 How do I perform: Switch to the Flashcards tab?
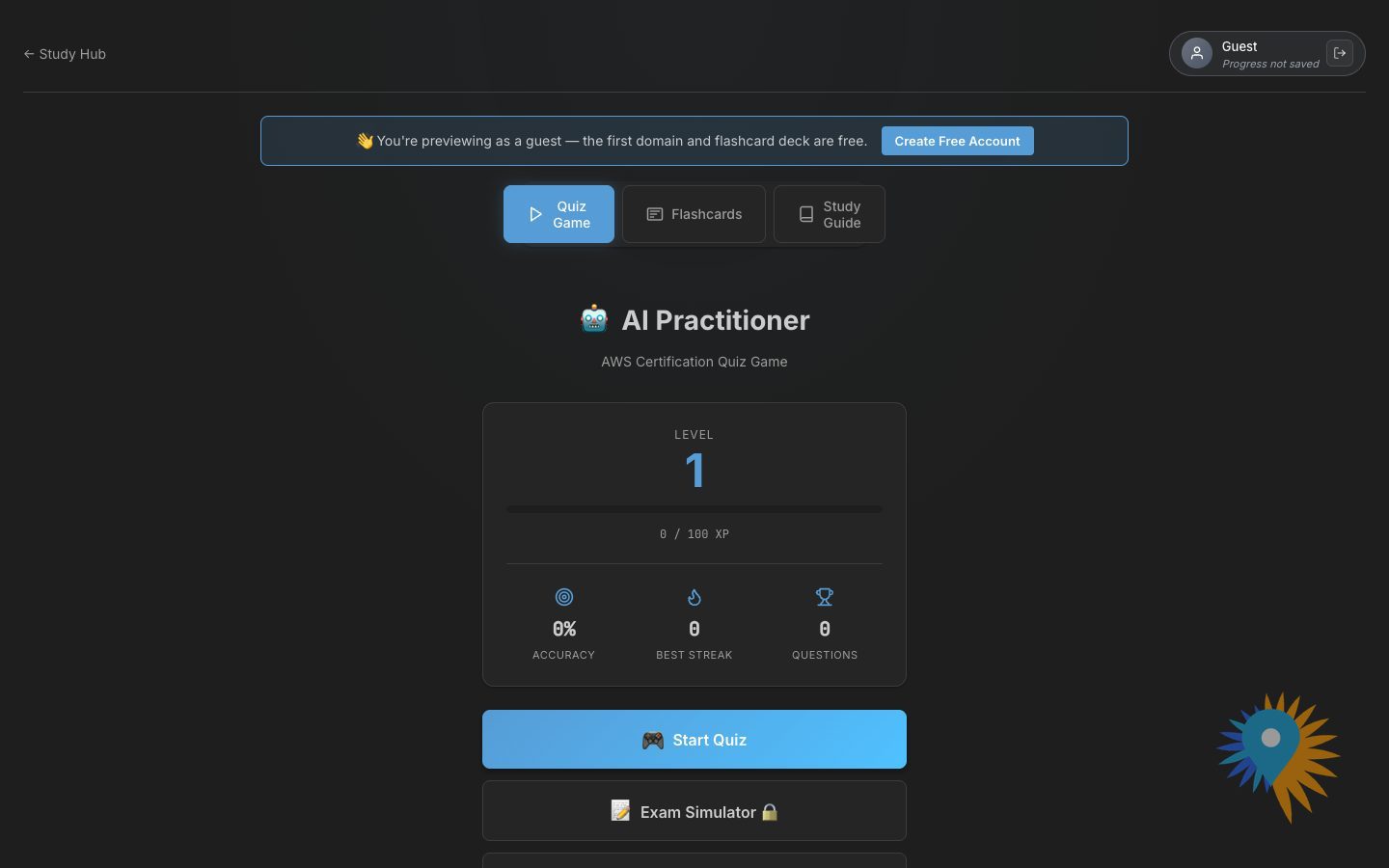pos(694,214)
